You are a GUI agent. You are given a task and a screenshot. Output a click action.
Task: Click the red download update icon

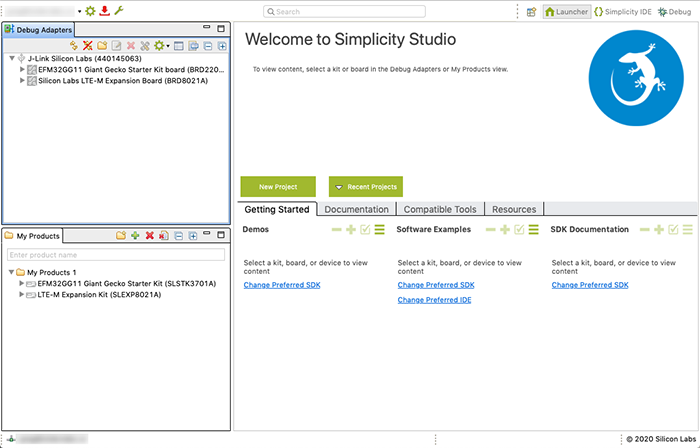tap(104, 11)
